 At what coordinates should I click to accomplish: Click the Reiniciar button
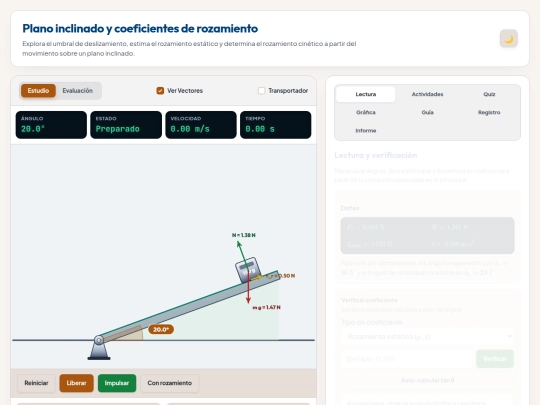click(x=36, y=383)
